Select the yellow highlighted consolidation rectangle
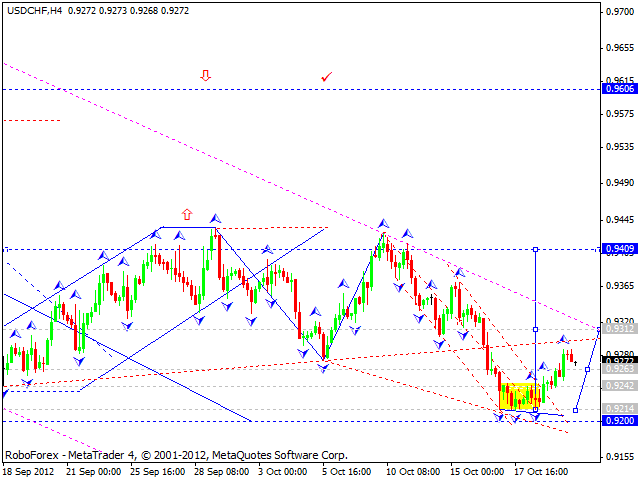 519,396
